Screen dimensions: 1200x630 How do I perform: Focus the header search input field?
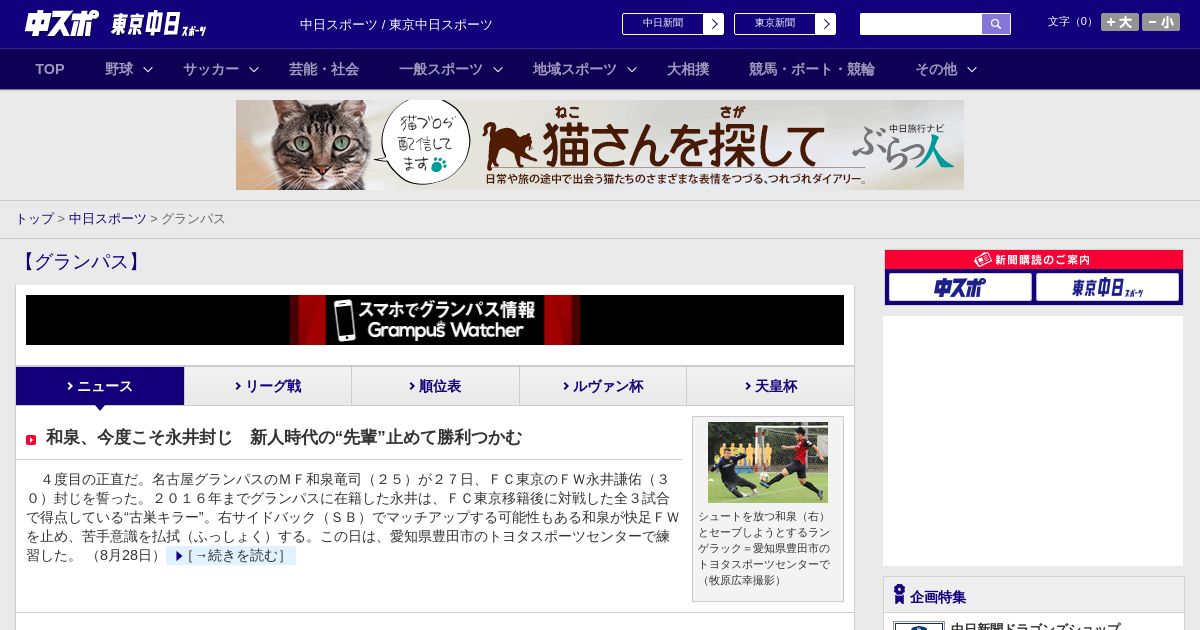point(921,24)
